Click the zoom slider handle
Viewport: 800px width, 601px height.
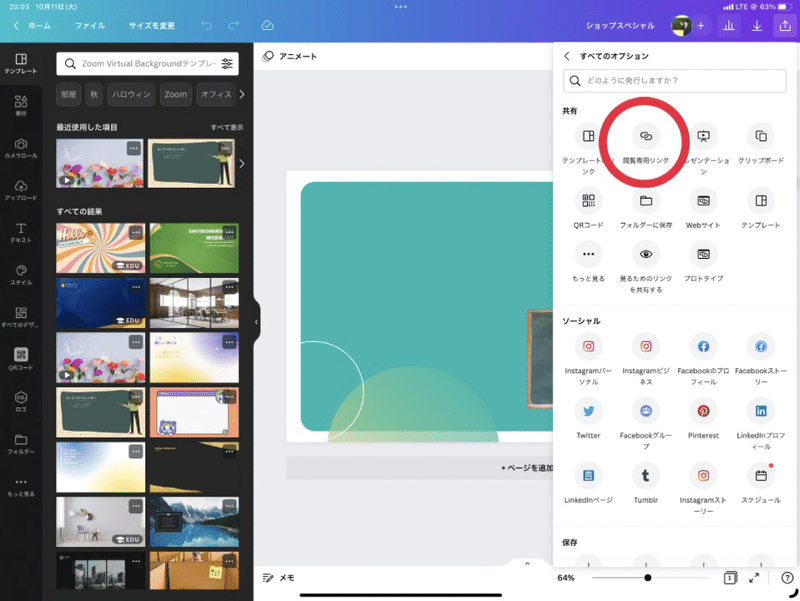coord(647,578)
